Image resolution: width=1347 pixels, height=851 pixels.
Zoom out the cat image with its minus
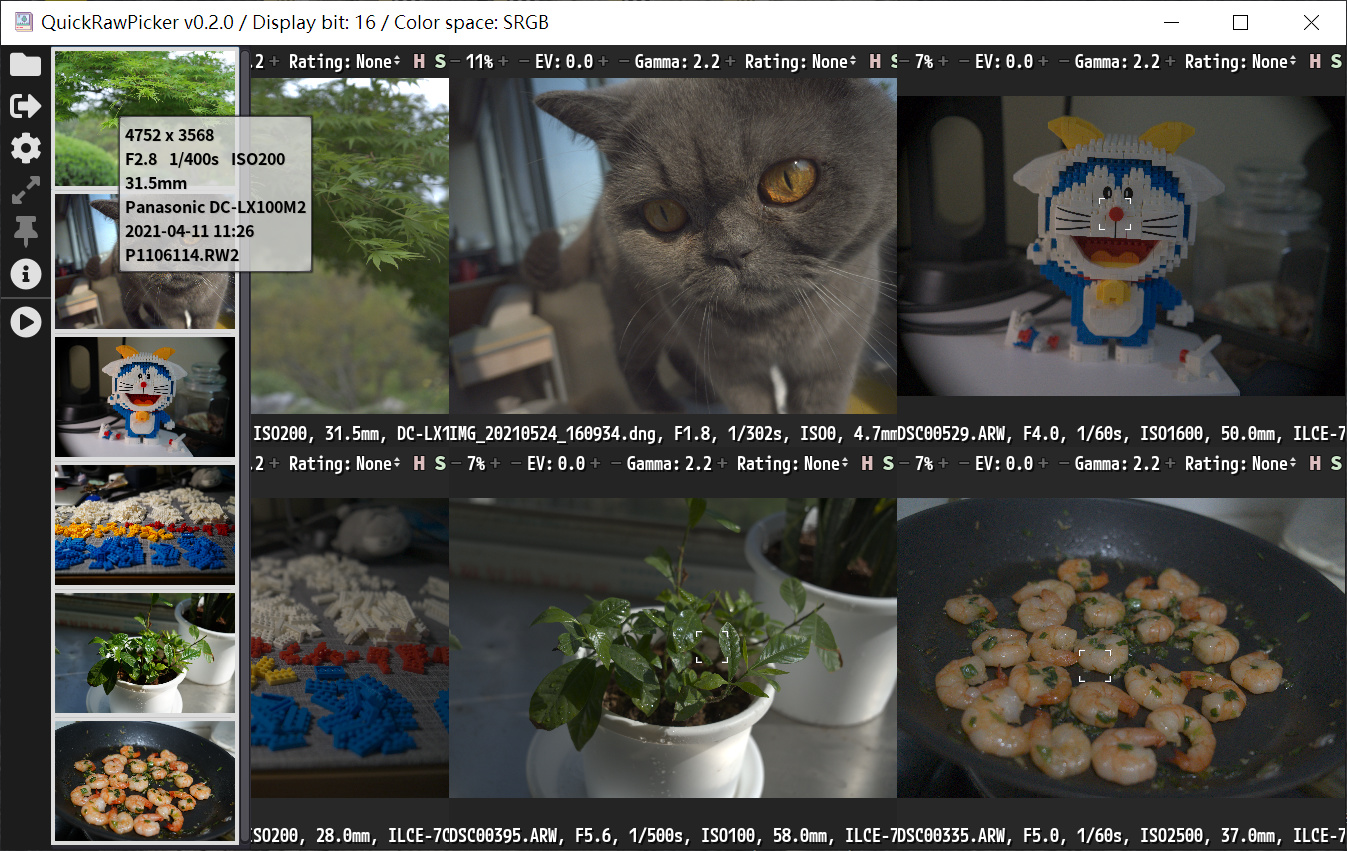455,62
